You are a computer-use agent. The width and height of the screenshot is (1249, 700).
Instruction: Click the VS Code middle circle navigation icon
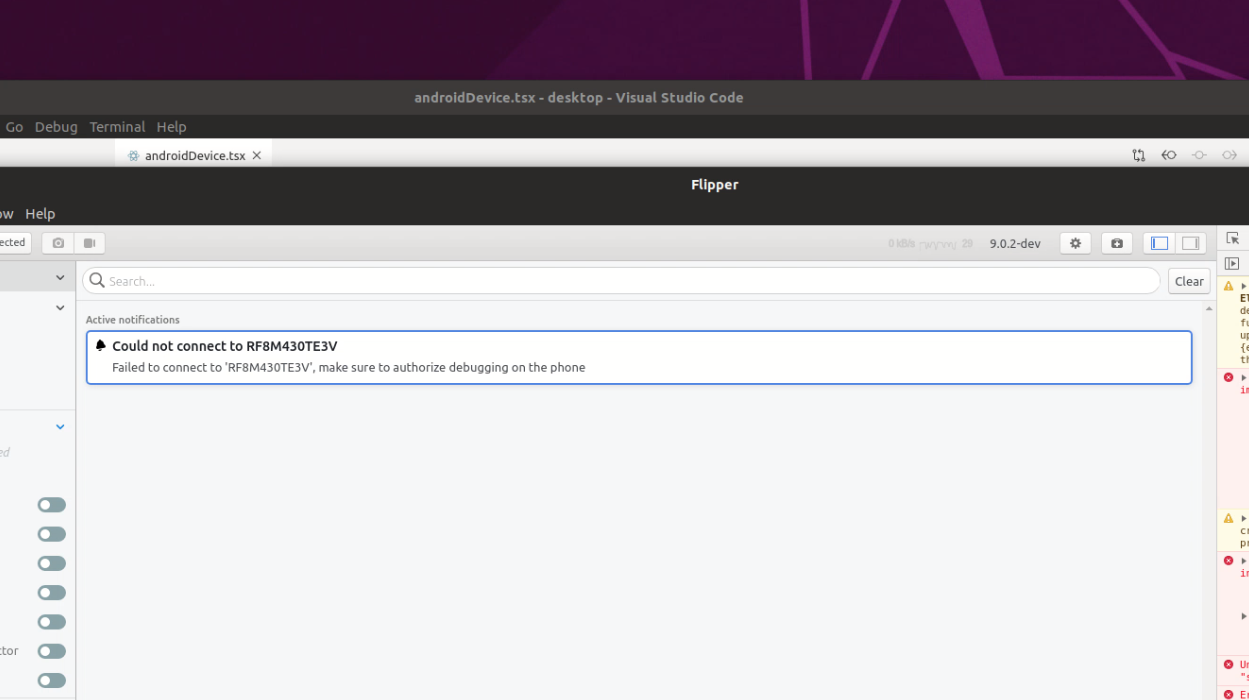point(1199,155)
